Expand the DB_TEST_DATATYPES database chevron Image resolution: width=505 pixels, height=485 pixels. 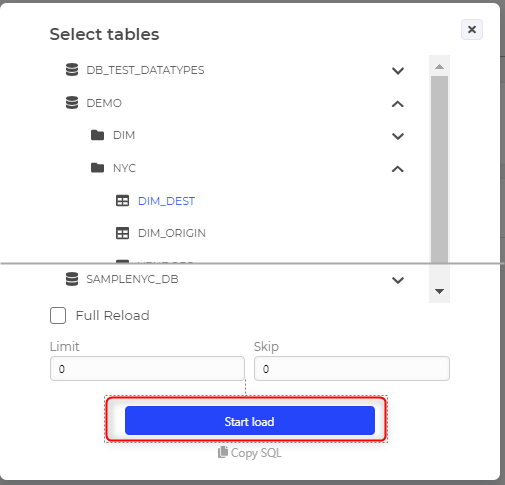(x=398, y=71)
